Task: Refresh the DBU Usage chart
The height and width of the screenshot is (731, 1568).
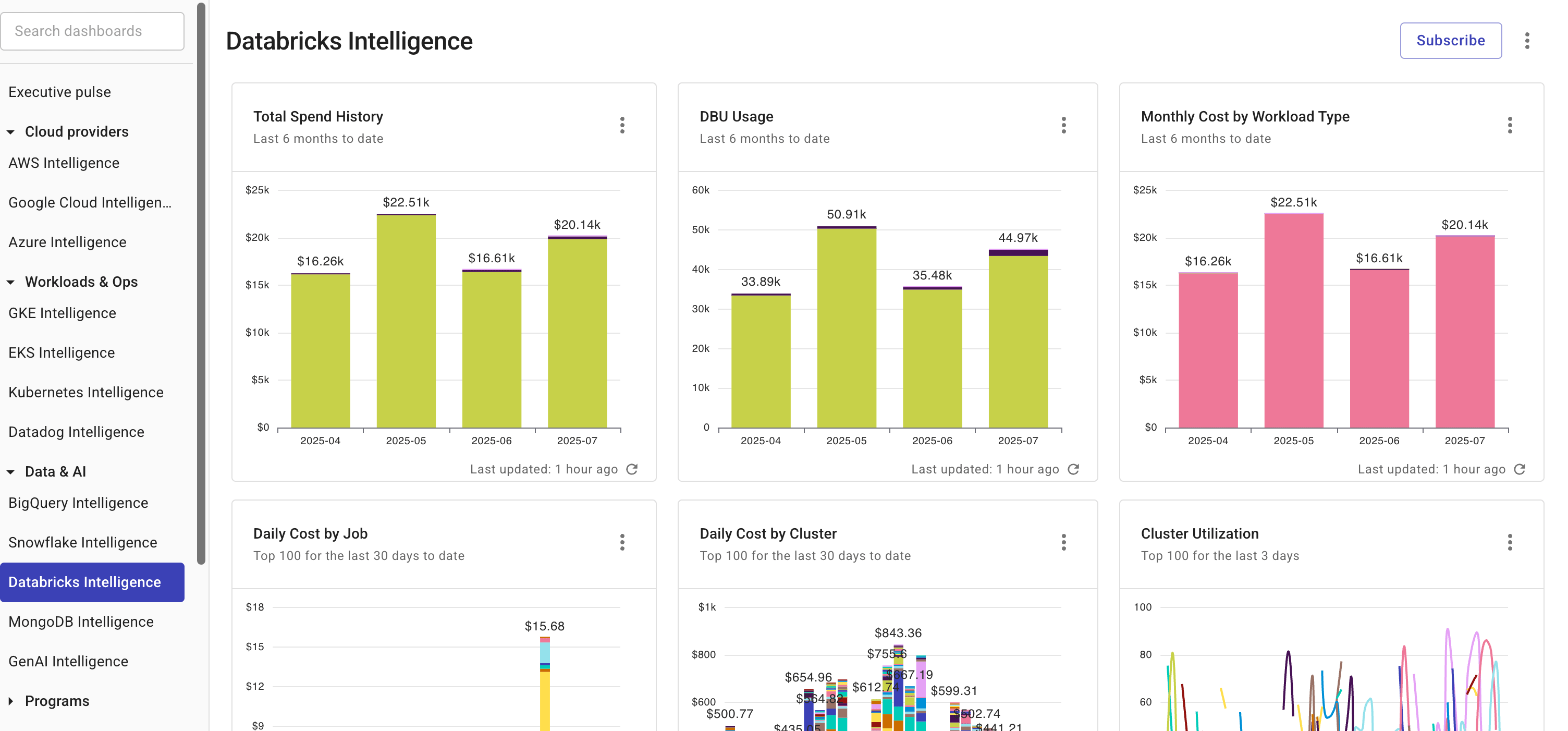Action: pos(1074,469)
